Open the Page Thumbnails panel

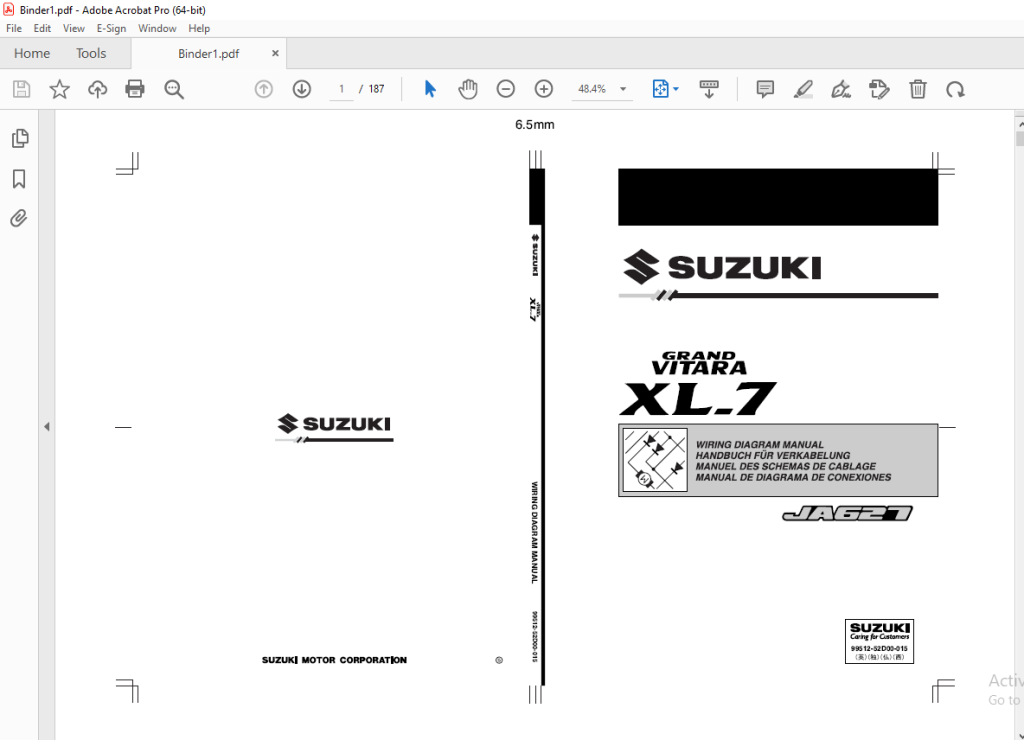click(20, 138)
